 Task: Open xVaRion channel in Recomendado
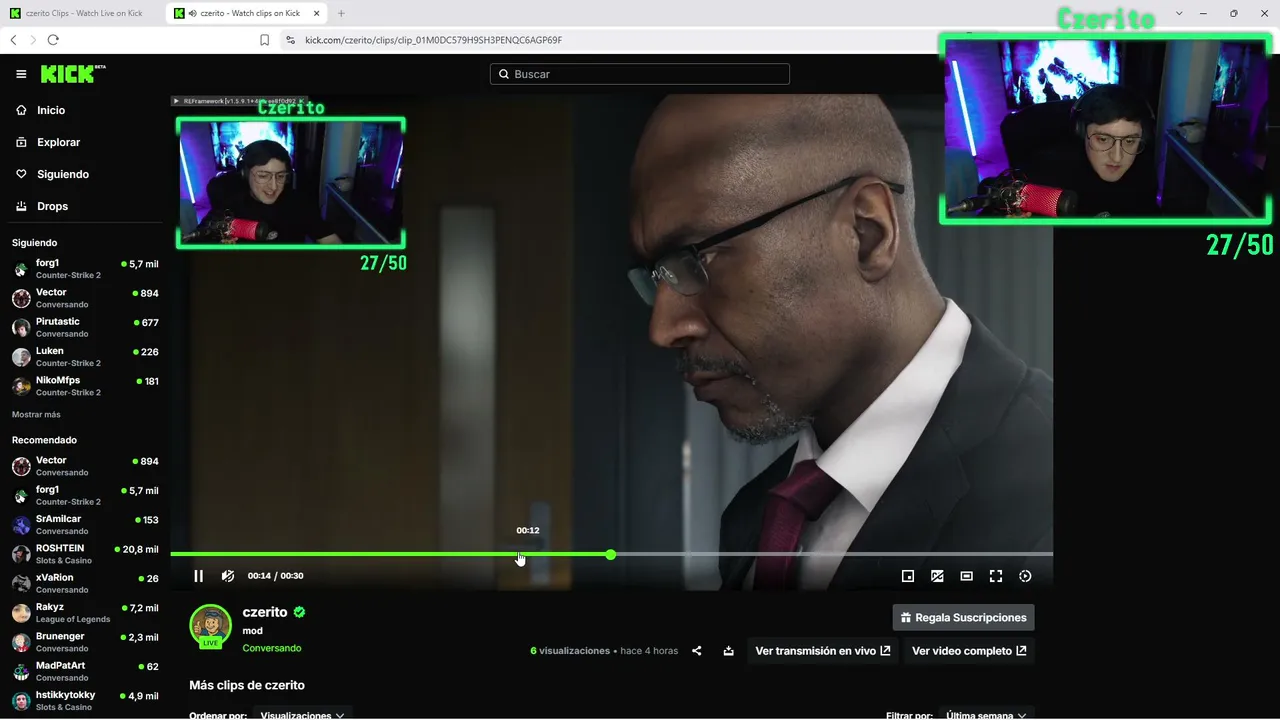[x=85, y=583]
